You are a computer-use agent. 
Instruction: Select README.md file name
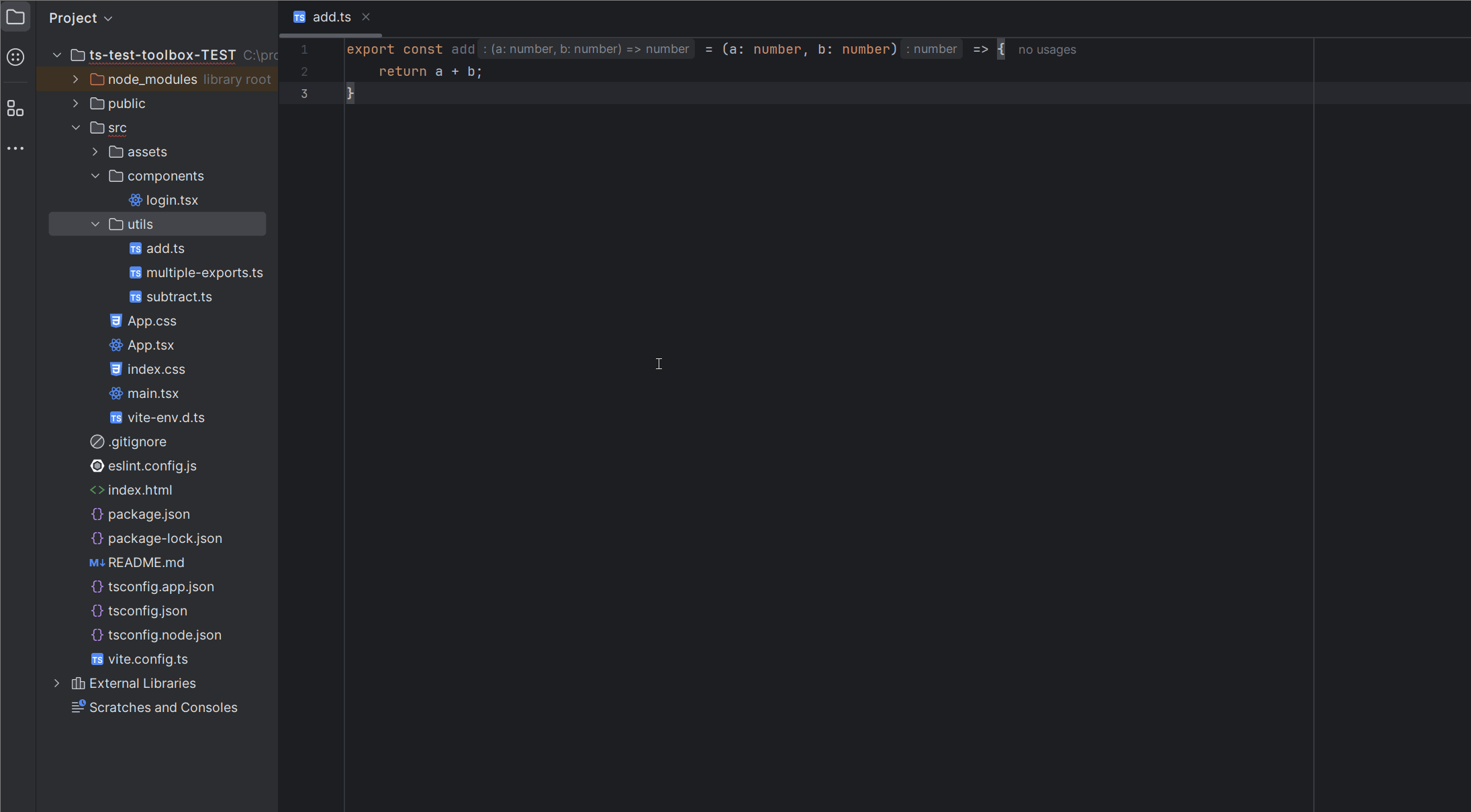coord(146,562)
